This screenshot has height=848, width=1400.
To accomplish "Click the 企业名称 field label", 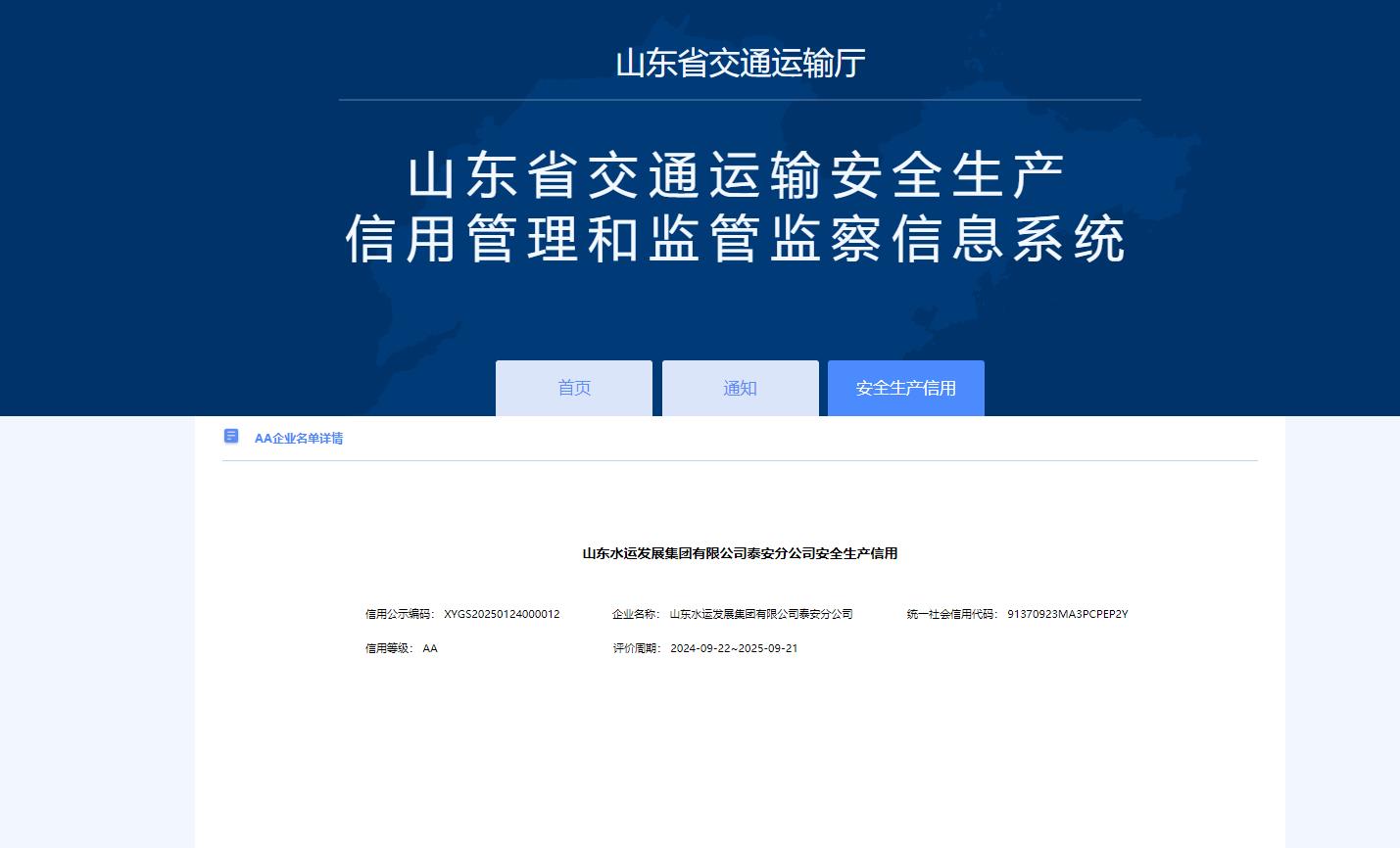I will click(636, 614).
